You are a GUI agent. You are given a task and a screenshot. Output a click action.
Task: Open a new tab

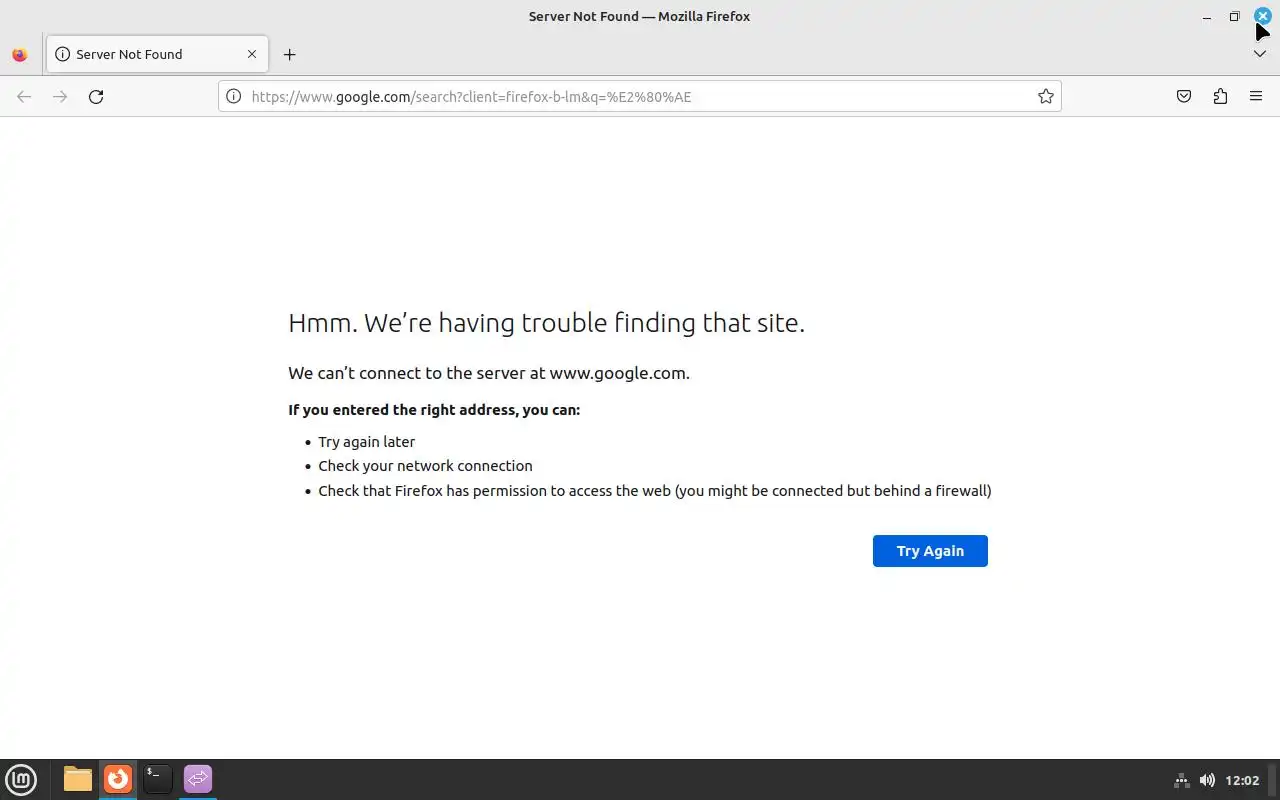(x=289, y=54)
